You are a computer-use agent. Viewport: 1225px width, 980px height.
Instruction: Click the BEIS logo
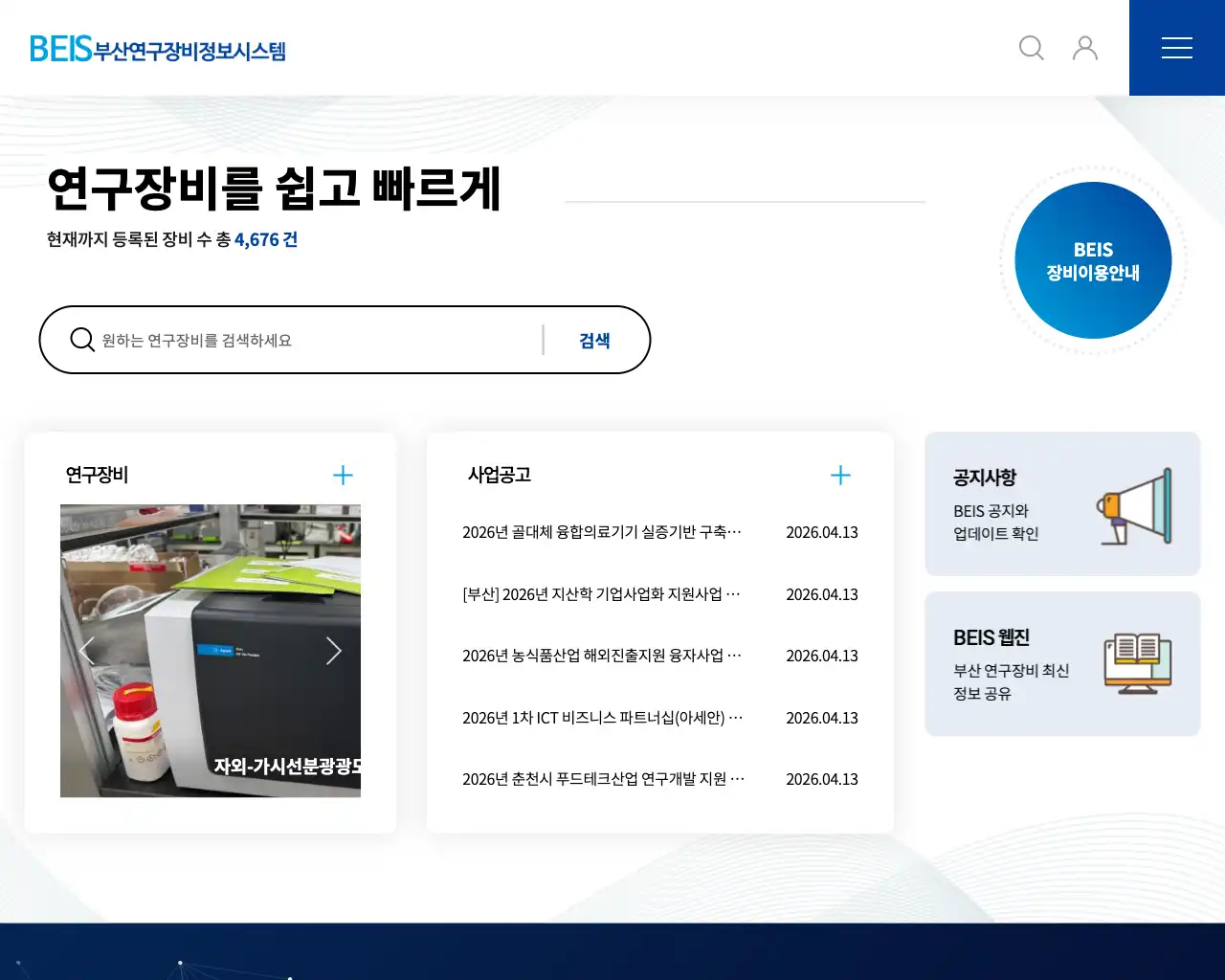coord(159,48)
